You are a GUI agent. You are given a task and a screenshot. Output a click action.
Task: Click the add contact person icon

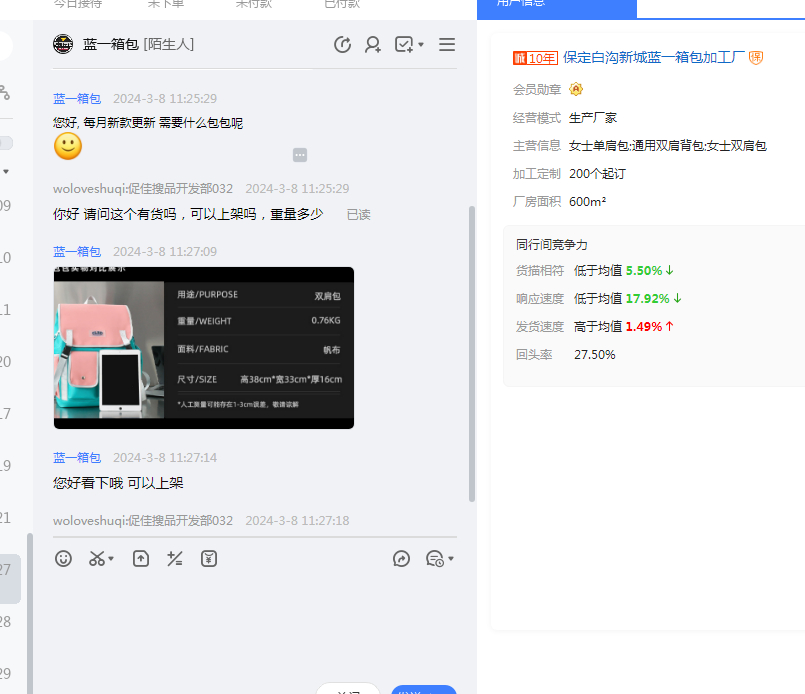373,45
